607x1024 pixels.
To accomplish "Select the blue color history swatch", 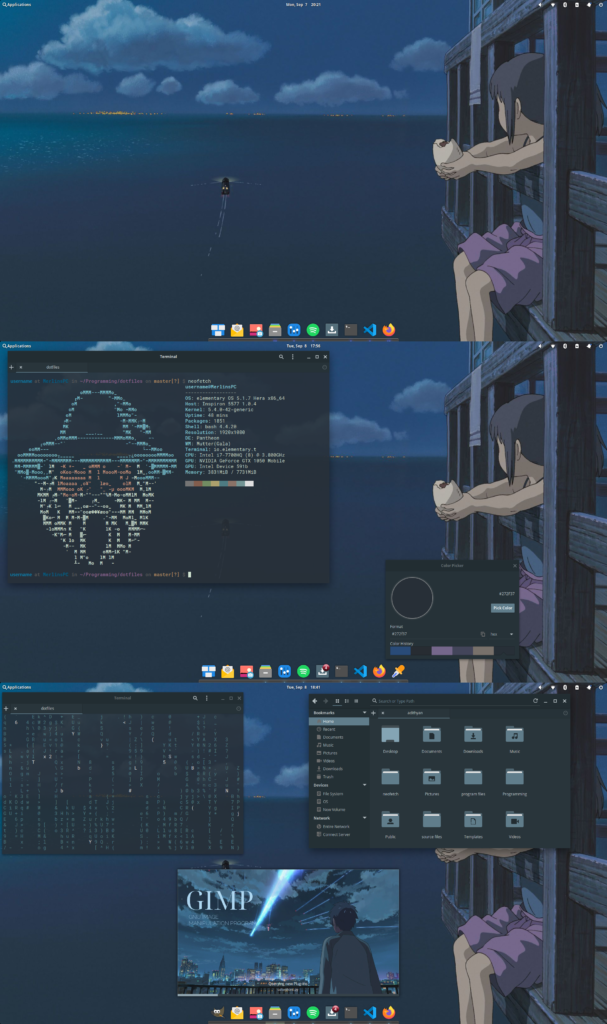I will (400, 650).
